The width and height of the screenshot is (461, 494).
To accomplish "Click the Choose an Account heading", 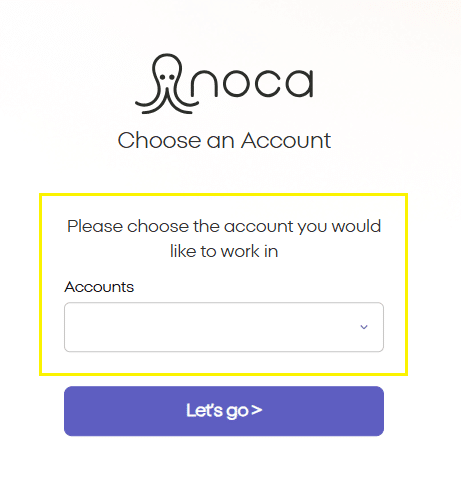I will pyautogui.click(x=224, y=140).
